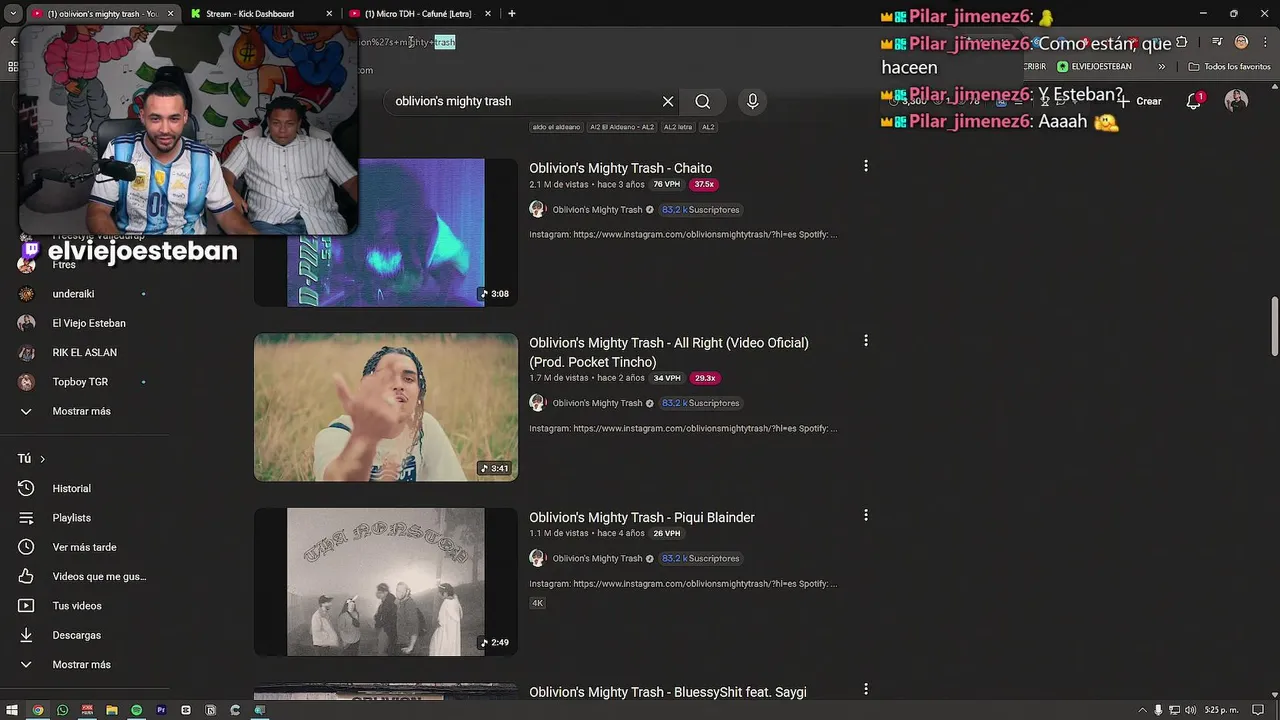
Task: Open RIK EL ASLAN subscription channel
Action: click(84, 352)
